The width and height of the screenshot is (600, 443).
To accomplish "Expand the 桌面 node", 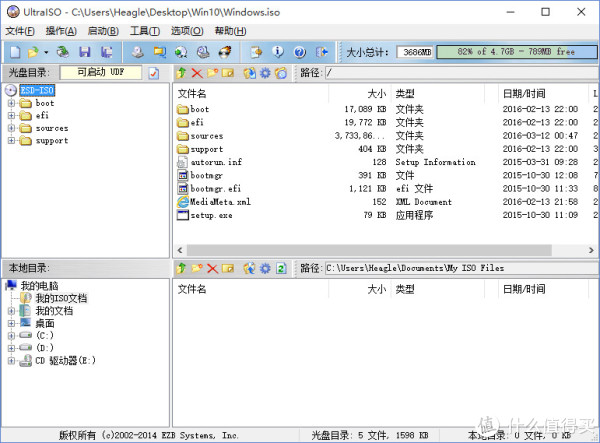I will tap(11, 323).
